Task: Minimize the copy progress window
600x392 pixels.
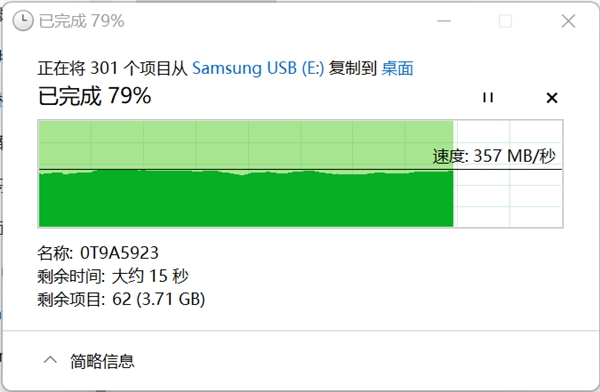Action: click(444, 21)
